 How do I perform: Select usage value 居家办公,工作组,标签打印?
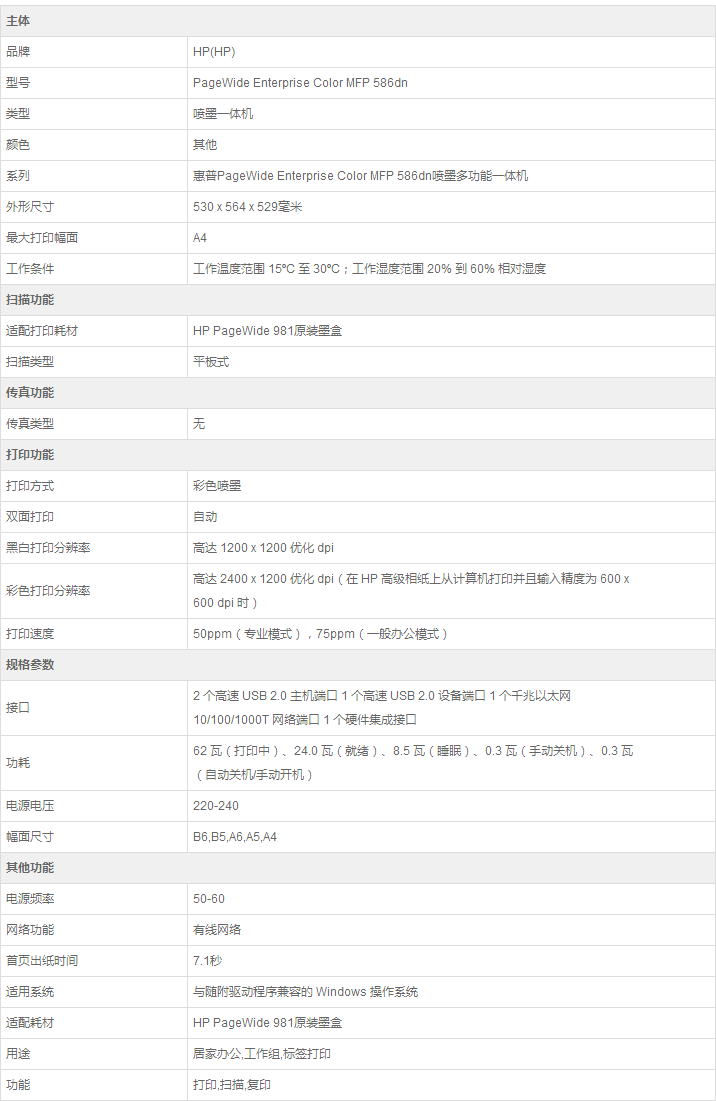(262, 1054)
